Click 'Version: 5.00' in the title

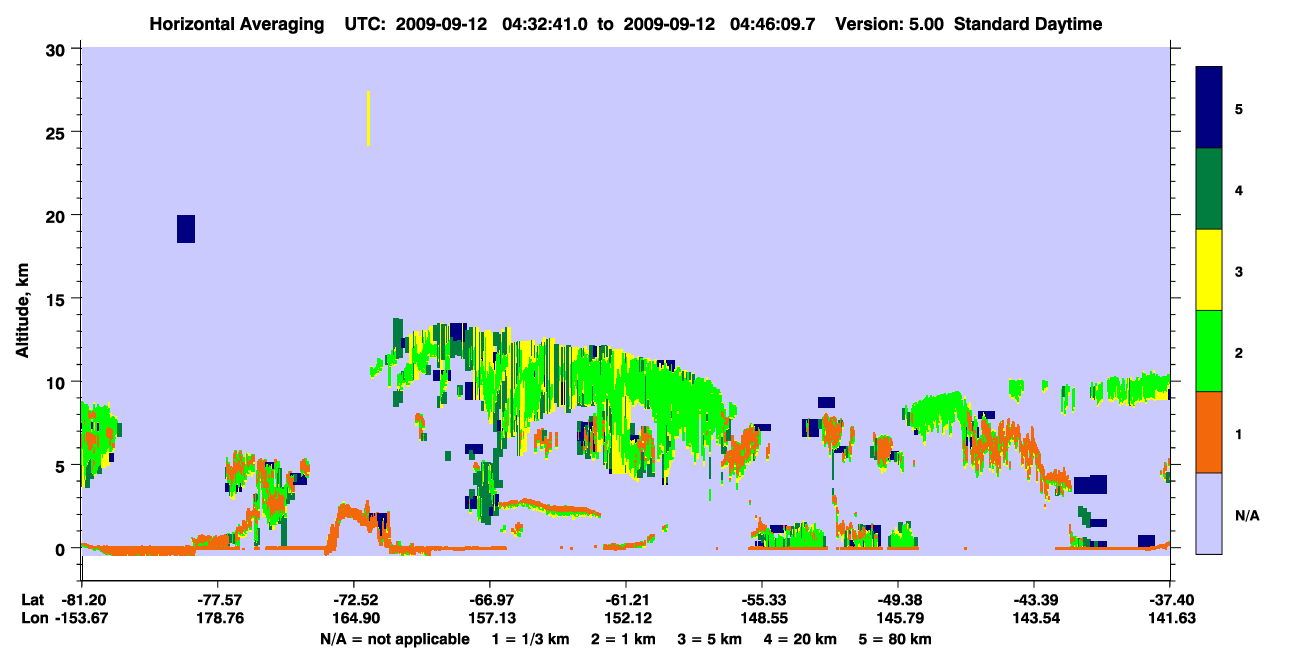coord(889,24)
